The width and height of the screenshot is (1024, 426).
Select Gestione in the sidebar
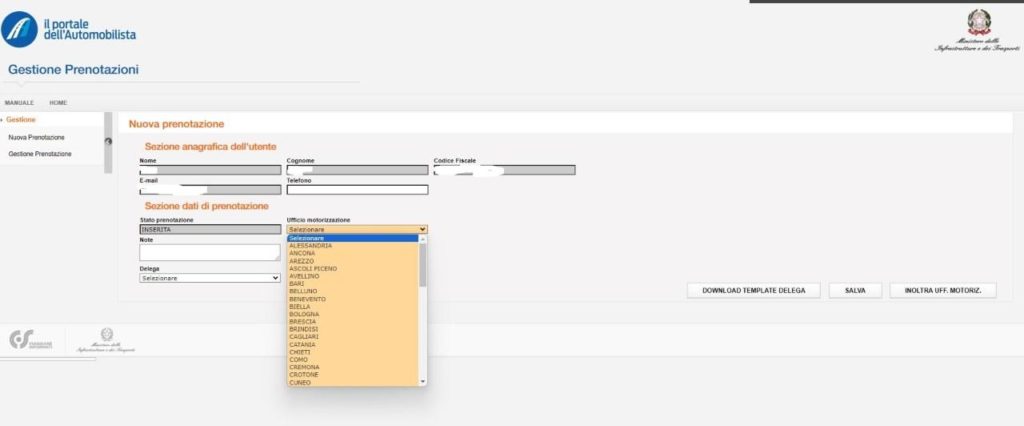21,120
